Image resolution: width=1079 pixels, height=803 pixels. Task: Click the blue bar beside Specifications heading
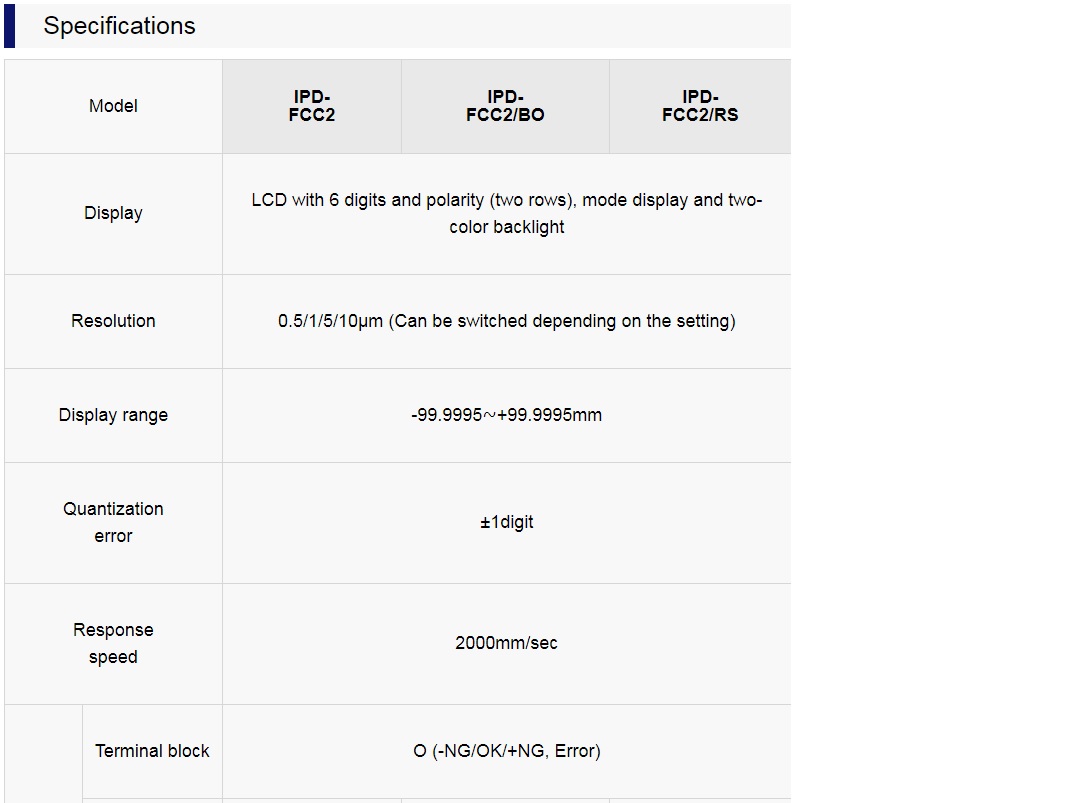coord(9,26)
